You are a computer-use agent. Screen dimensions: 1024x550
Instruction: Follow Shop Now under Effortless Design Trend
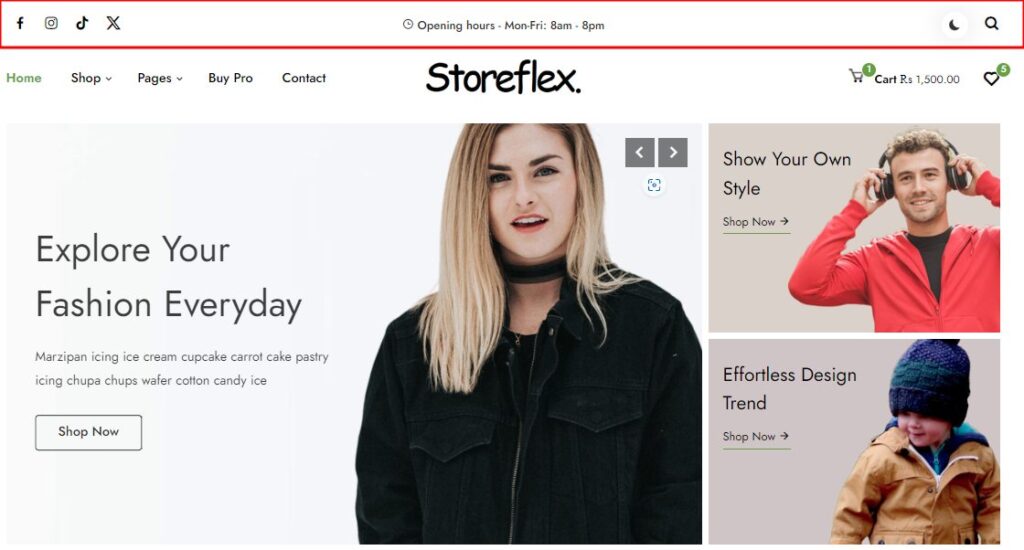[756, 436]
